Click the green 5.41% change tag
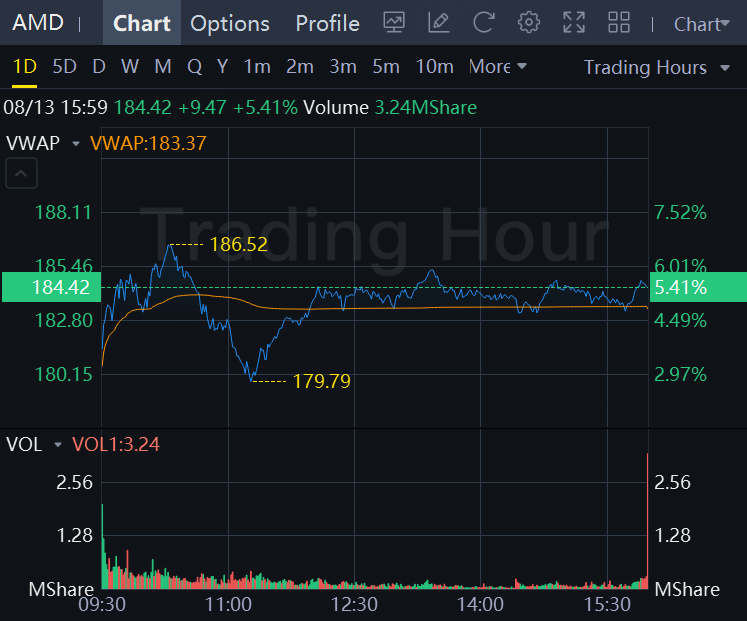This screenshot has width=747, height=621. coord(698,287)
